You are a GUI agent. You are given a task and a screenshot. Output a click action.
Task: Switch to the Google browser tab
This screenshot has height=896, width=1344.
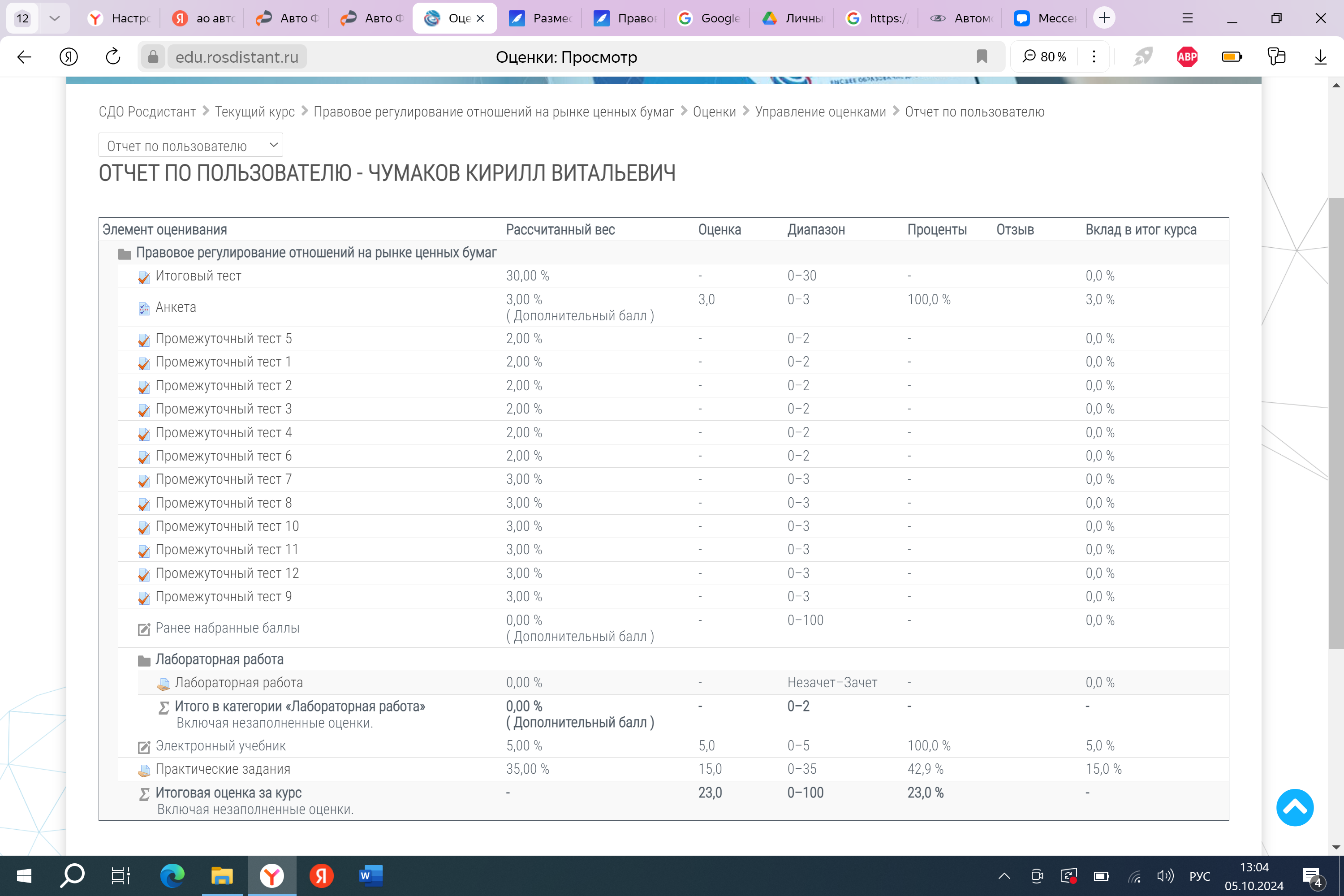pos(709,18)
